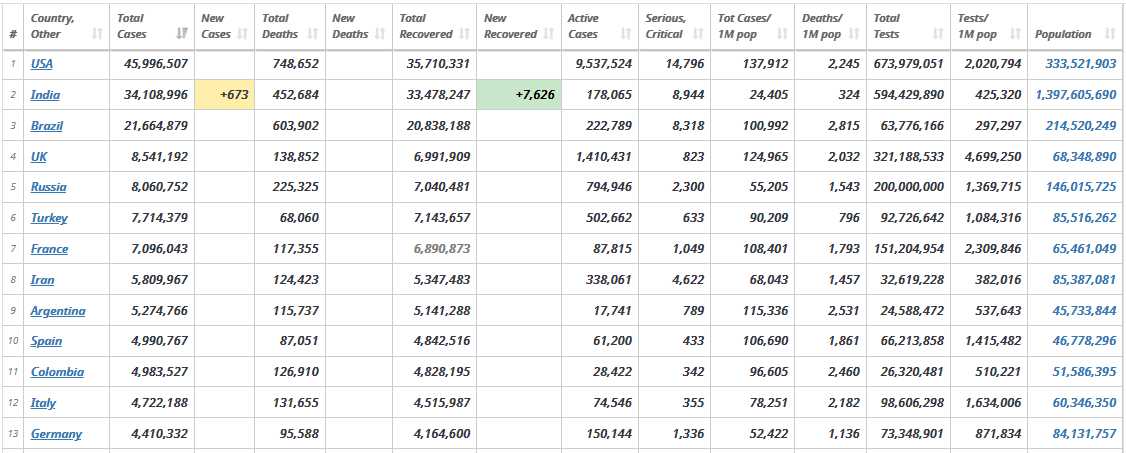Viewport: 1126px width, 453px height.
Task: Sort by Total Recovered column arrows
Action: point(465,34)
